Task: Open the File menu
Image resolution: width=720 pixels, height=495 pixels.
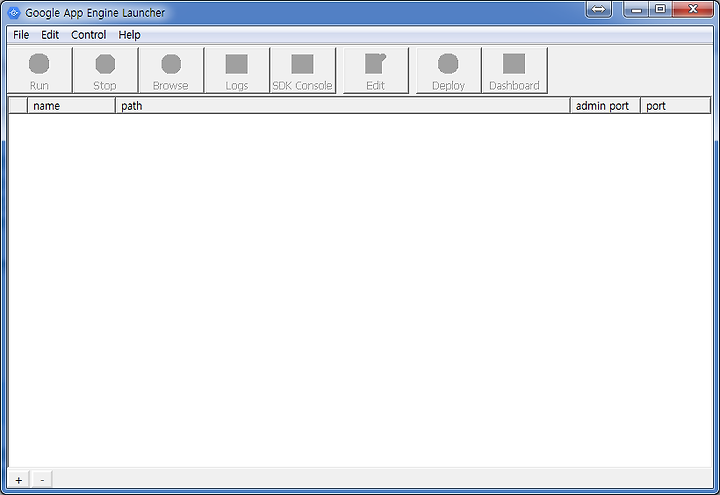Action: (21, 35)
